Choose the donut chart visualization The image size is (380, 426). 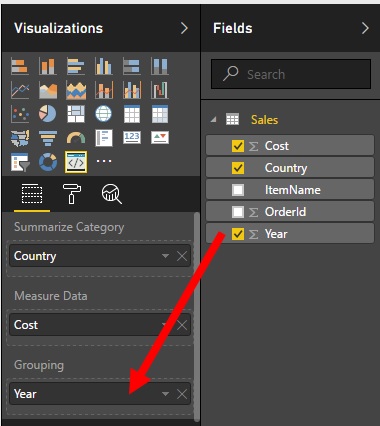48,162
